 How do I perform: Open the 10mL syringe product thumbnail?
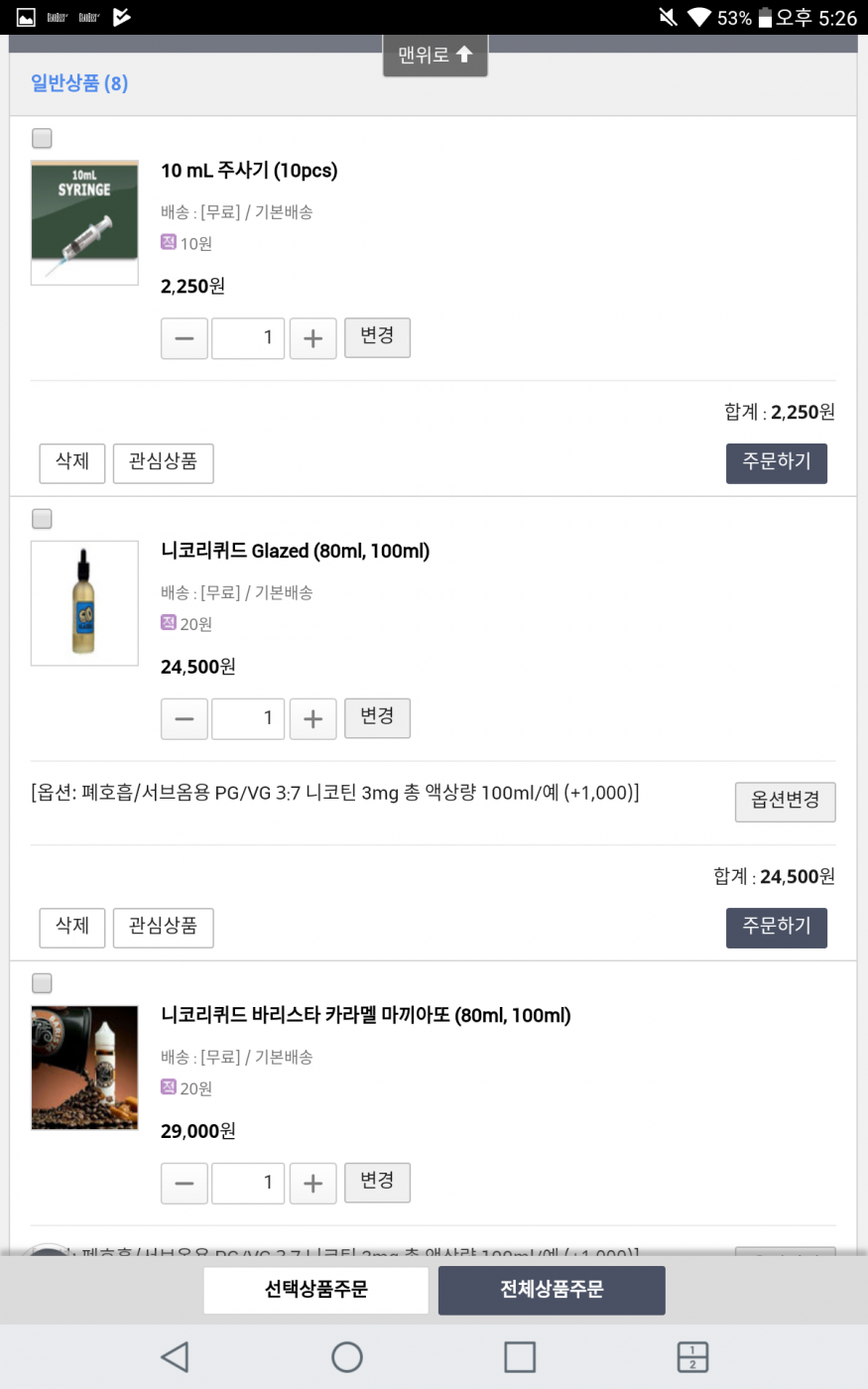coord(84,222)
